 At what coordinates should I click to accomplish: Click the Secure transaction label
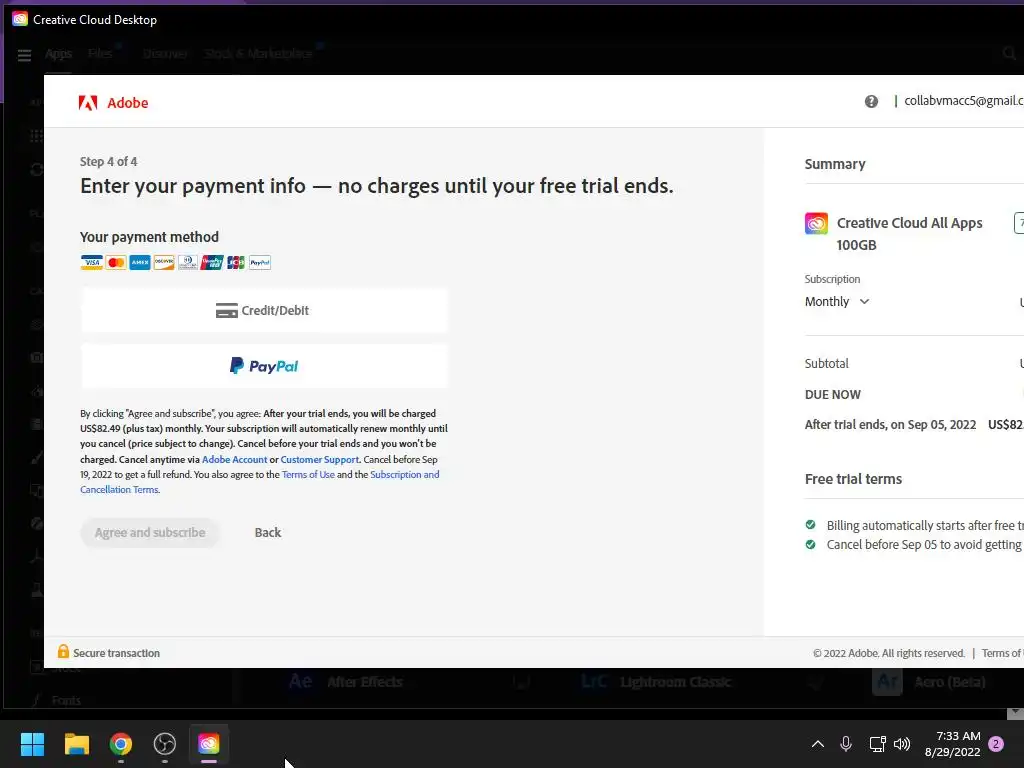point(116,653)
